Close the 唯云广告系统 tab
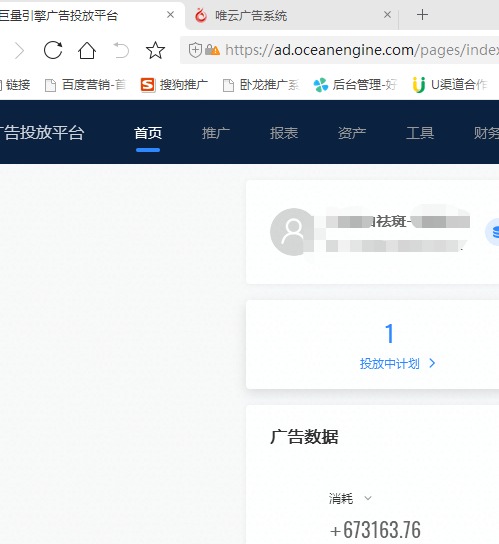The width and height of the screenshot is (499, 544). coord(387,15)
